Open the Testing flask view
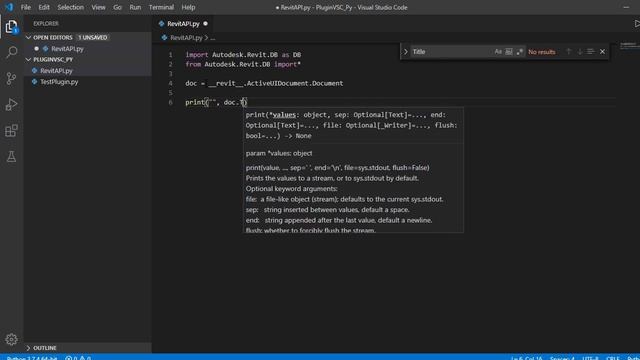This screenshot has height=360, width=640. click(11, 156)
